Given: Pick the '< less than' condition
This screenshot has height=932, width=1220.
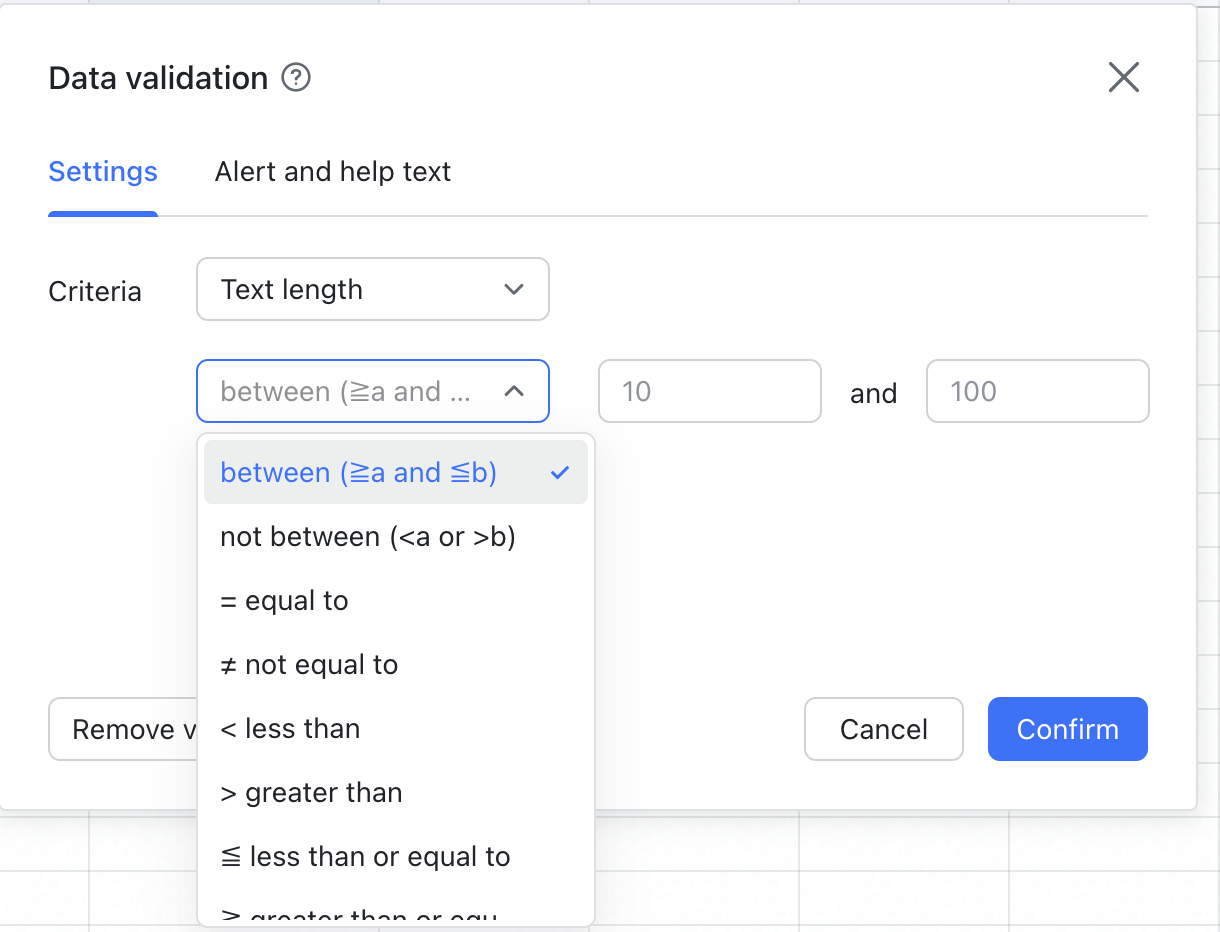Looking at the screenshot, I should (x=290, y=728).
